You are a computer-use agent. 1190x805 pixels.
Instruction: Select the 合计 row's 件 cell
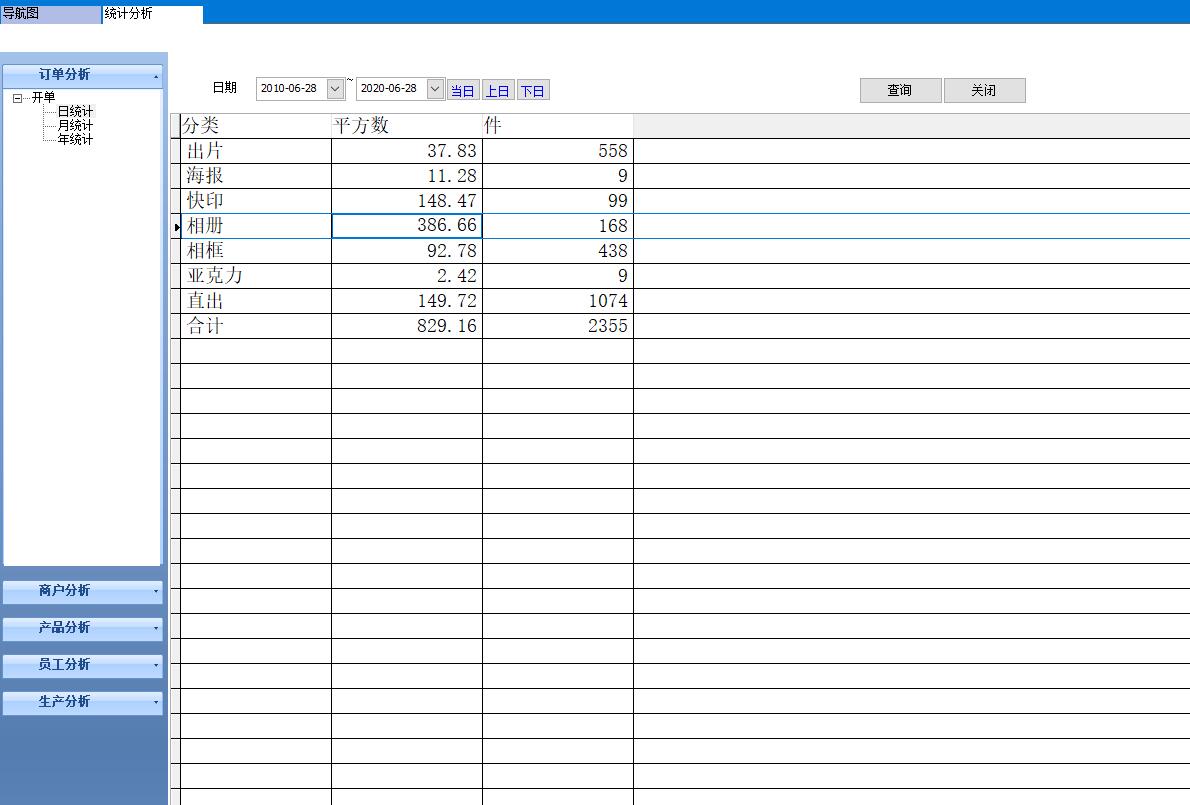pyautogui.click(x=557, y=326)
